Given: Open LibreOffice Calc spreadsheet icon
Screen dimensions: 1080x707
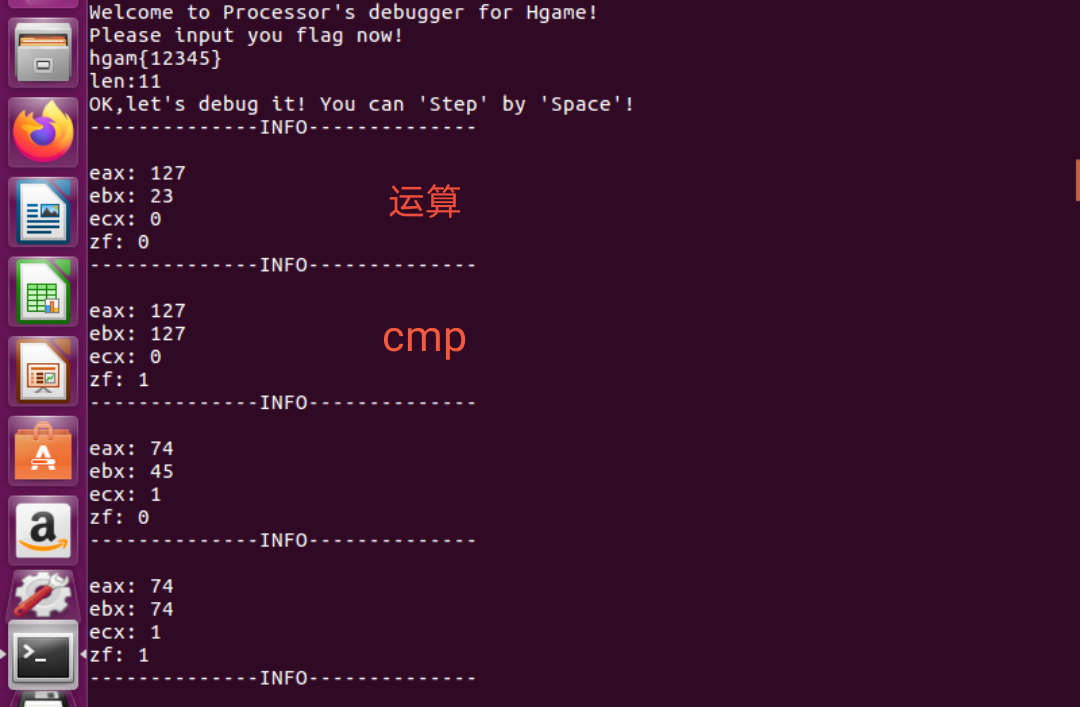Looking at the screenshot, I should coord(43,291).
